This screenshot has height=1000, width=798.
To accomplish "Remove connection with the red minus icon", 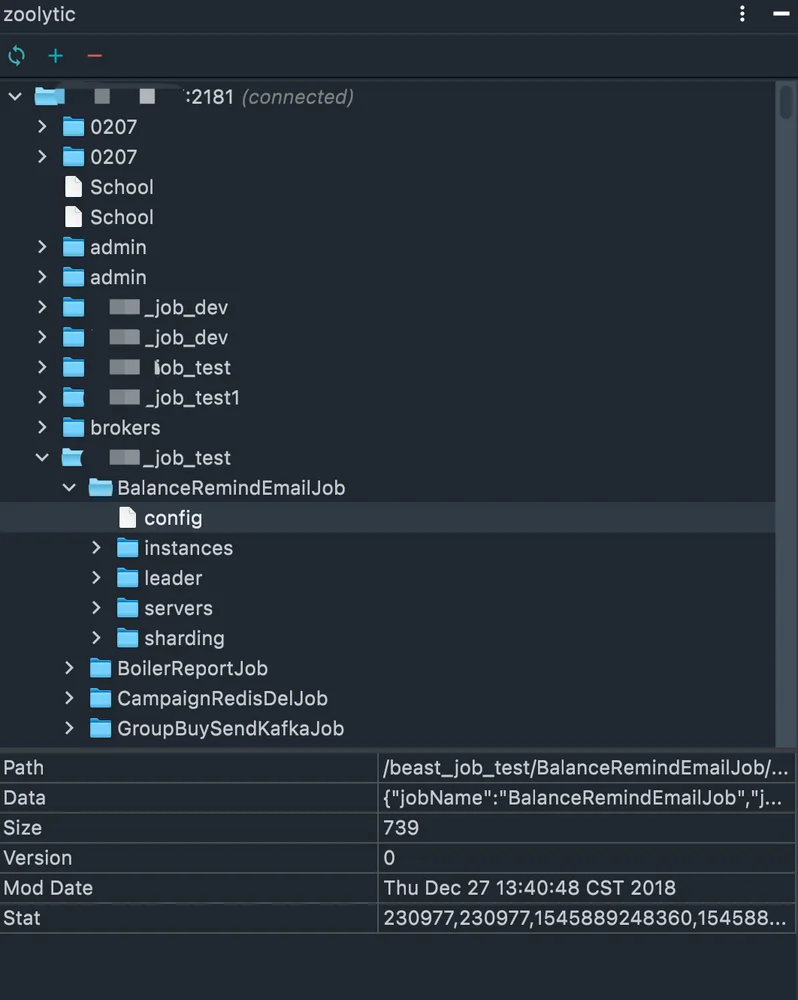I will pos(94,56).
